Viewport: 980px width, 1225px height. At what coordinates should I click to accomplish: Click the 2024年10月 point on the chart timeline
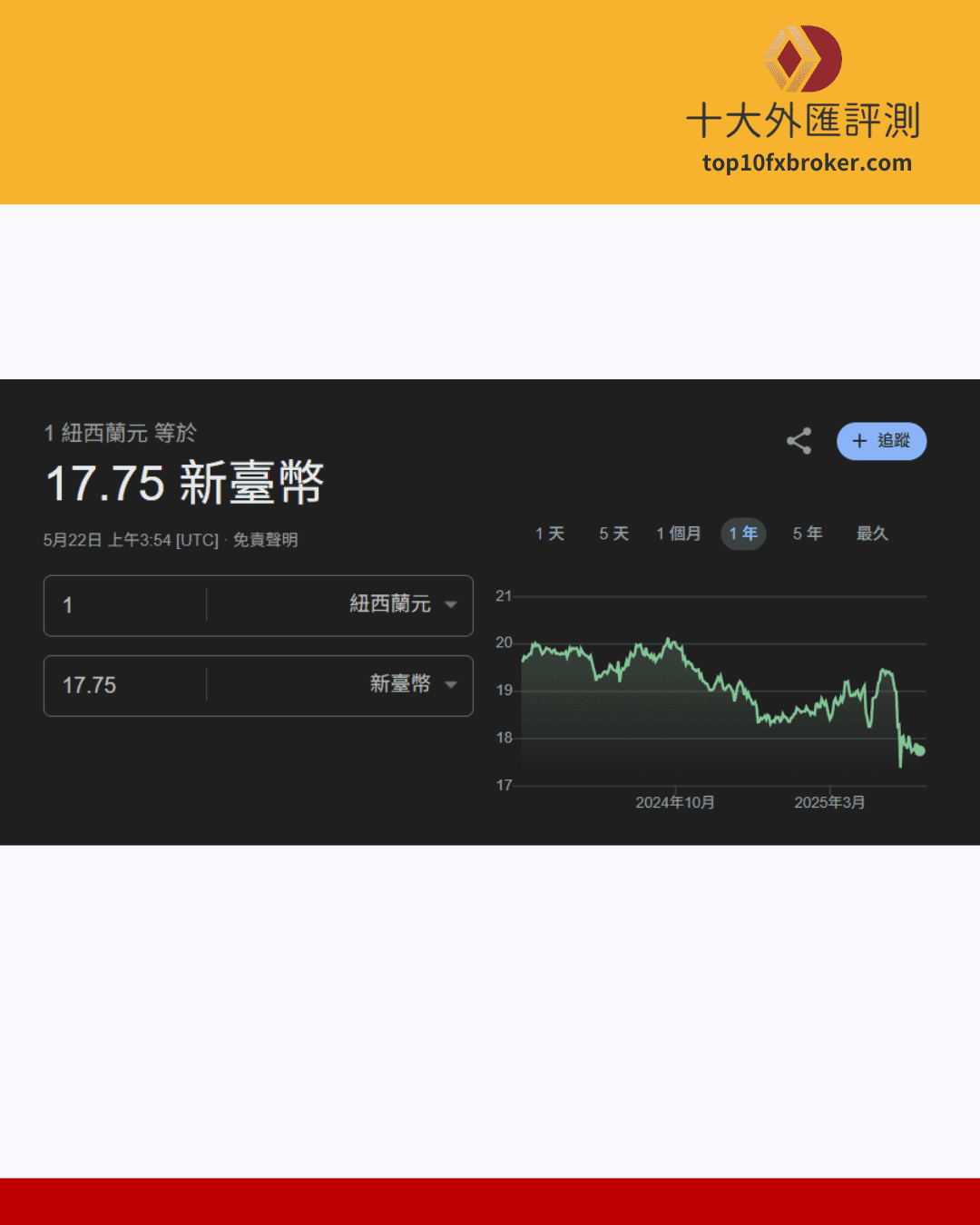tap(675, 802)
